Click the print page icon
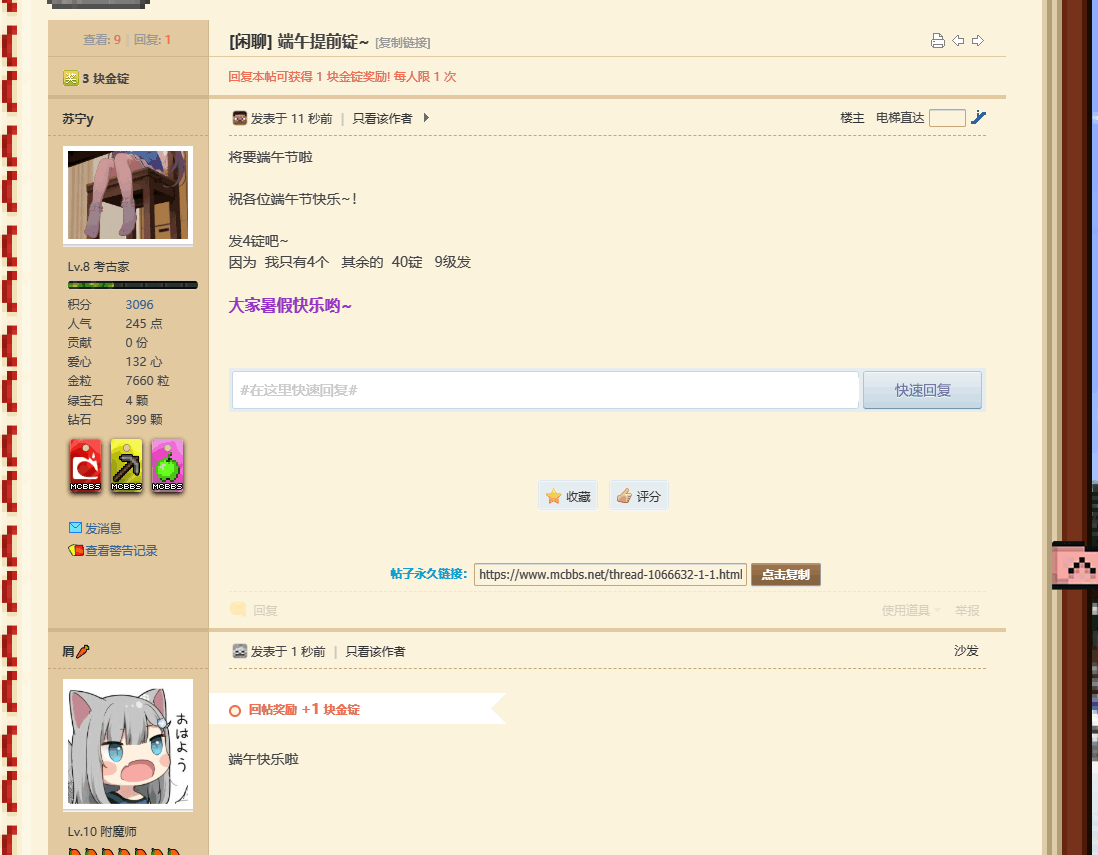Screen dimensions: 1098x855 (938, 41)
